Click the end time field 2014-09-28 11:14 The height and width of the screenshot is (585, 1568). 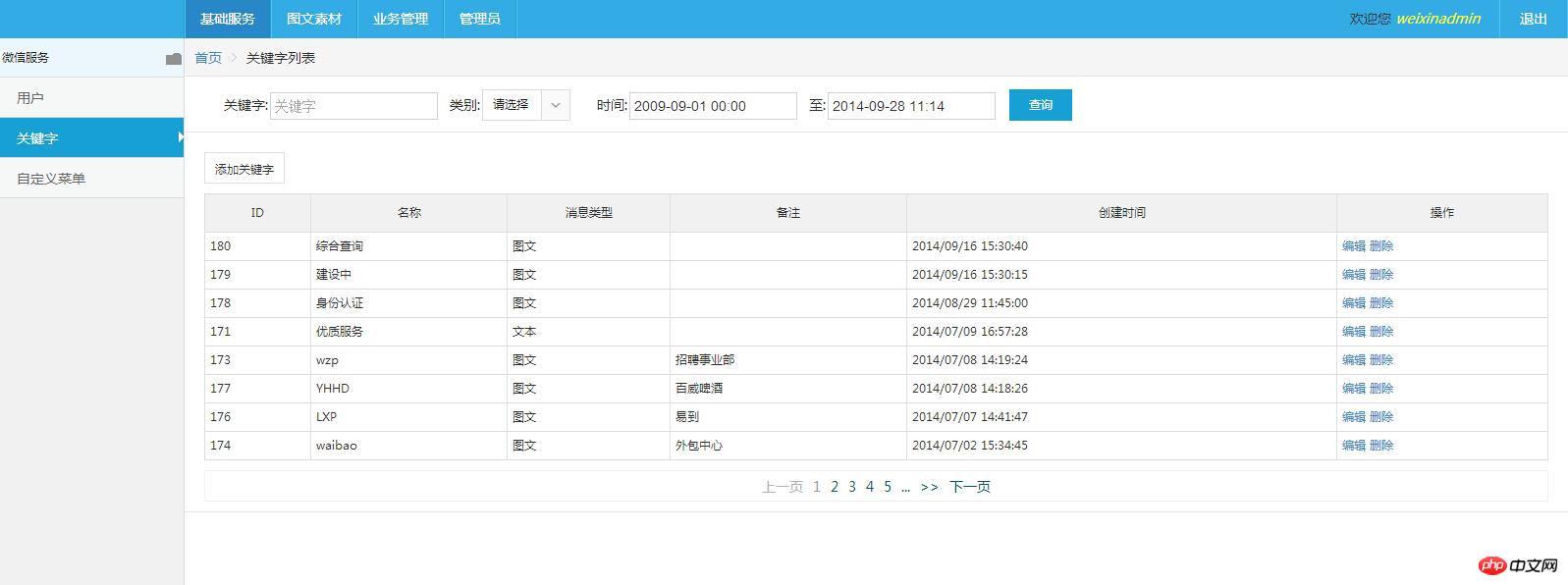(x=911, y=106)
